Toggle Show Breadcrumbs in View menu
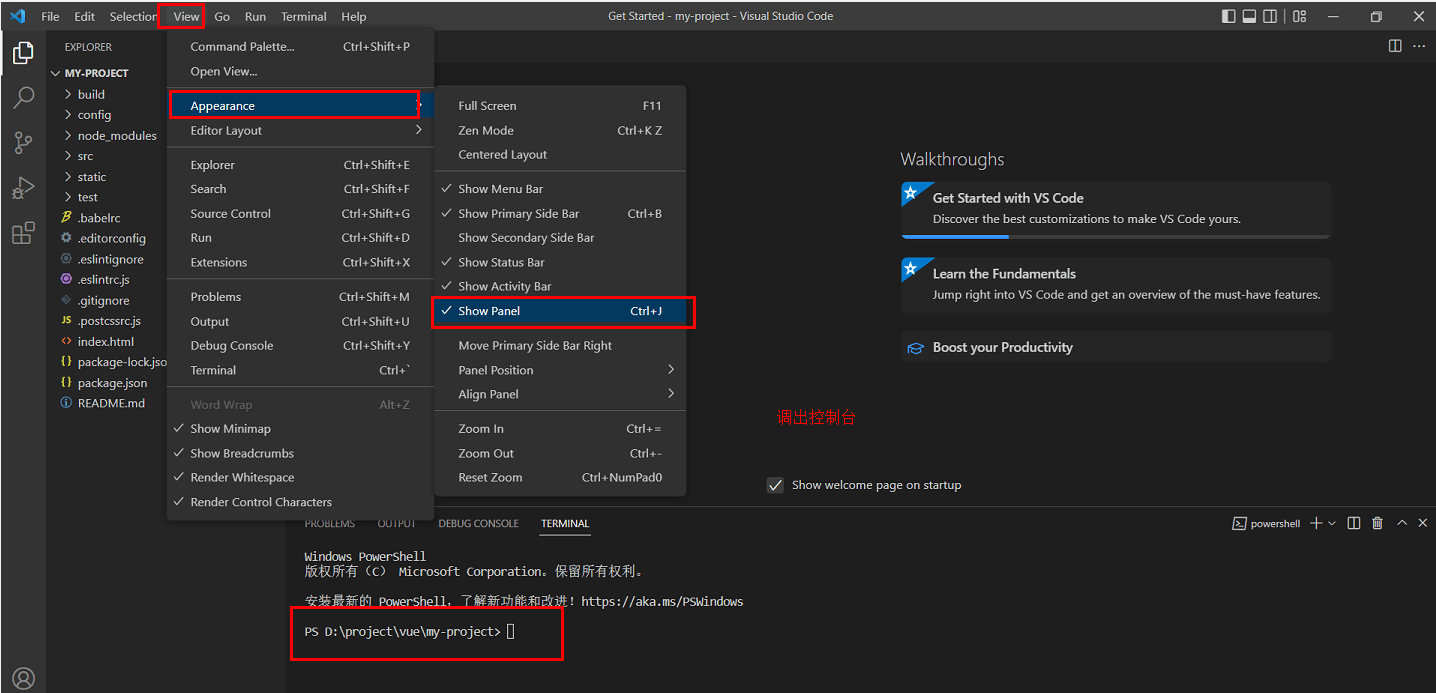1436x693 pixels. (300, 453)
